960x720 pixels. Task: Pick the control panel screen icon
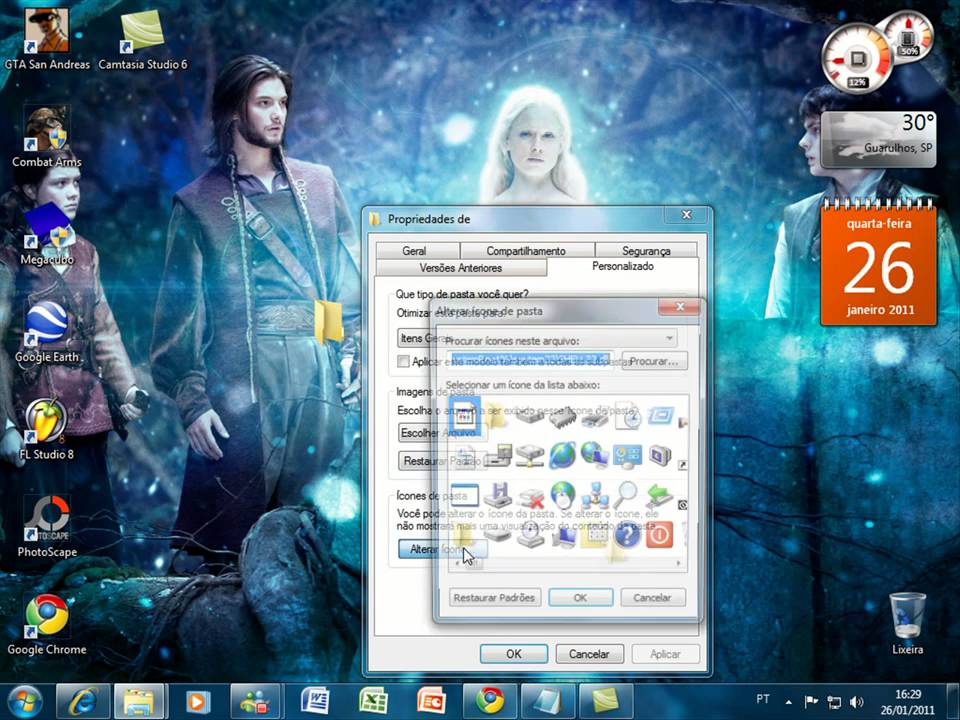(627, 456)
